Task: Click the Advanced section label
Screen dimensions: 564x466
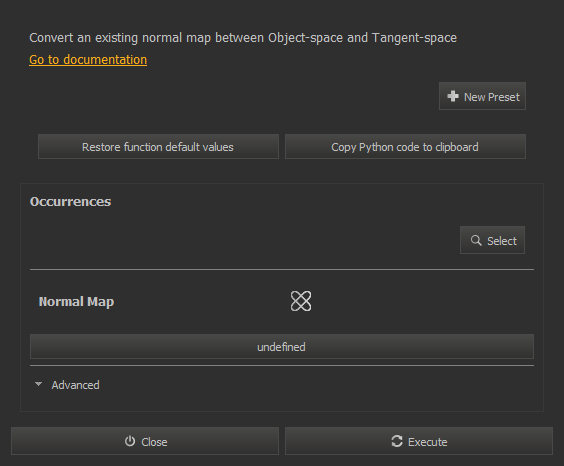Action: [76, 385]
